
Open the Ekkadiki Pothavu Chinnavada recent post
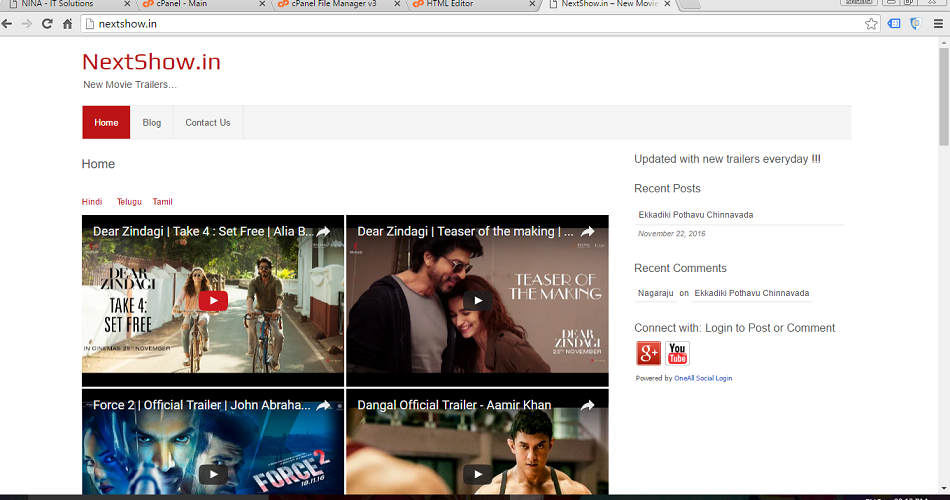coord(696,215)
